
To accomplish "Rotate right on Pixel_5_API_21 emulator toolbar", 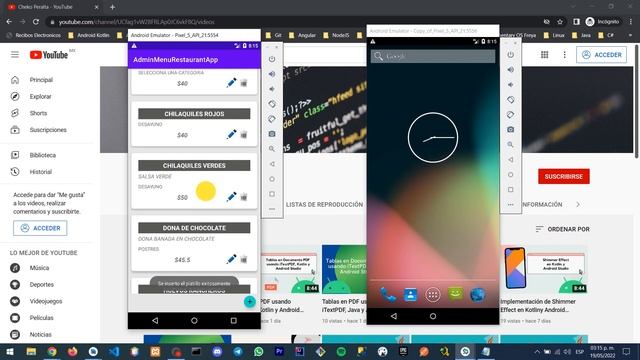I will click(x=272, y=119).
